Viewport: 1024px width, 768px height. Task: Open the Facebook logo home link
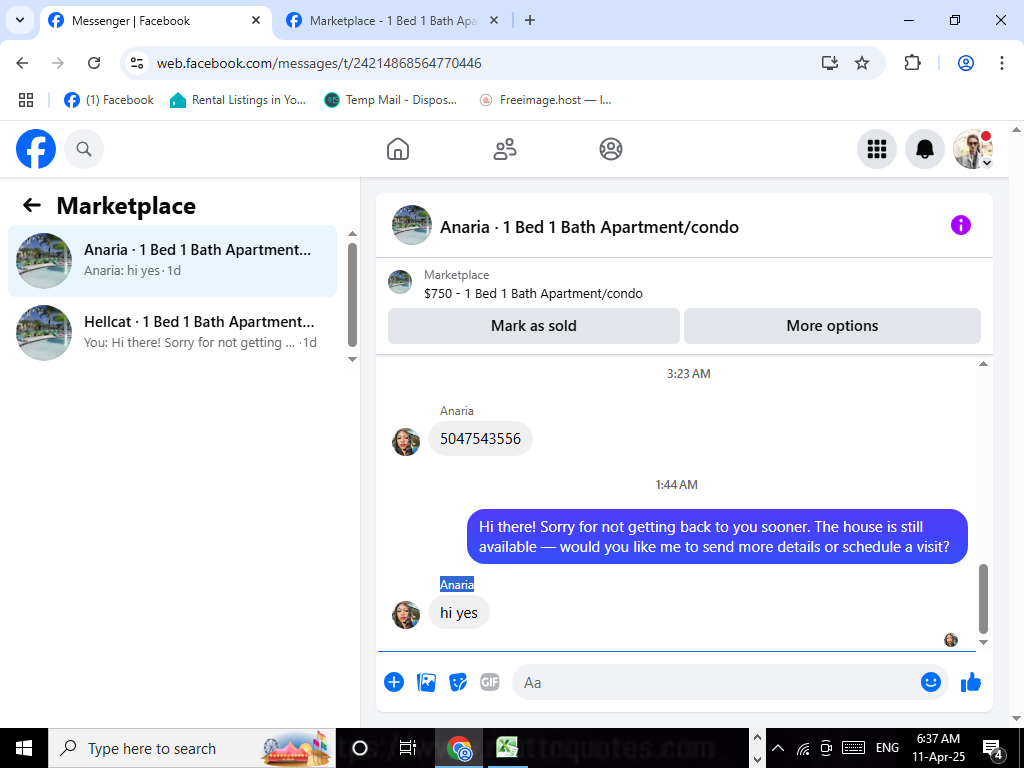click(36, 149)
